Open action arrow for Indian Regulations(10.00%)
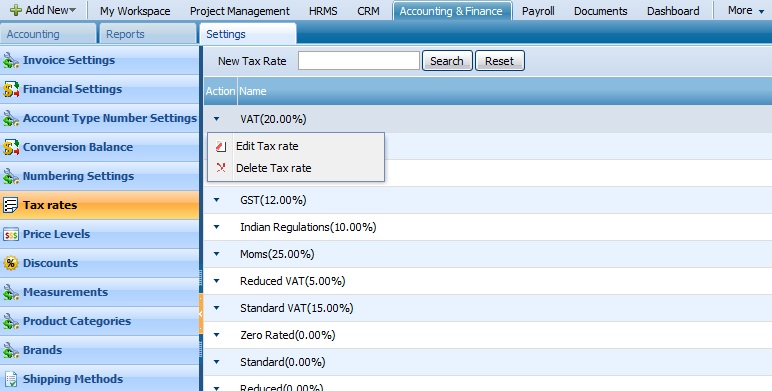 (216, 227)
